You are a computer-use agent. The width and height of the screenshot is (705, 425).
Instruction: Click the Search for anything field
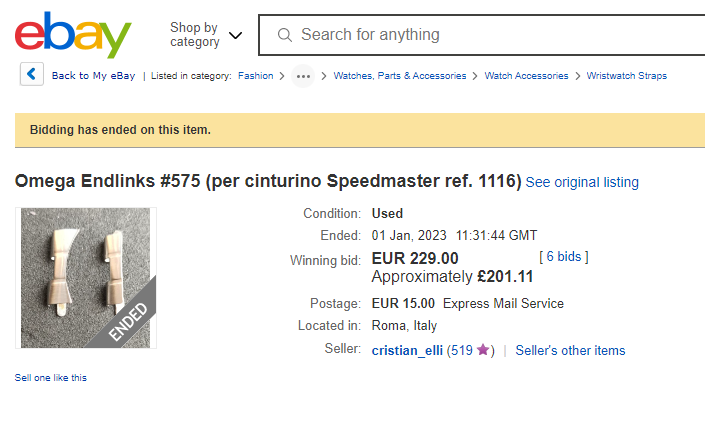point(480,35)
